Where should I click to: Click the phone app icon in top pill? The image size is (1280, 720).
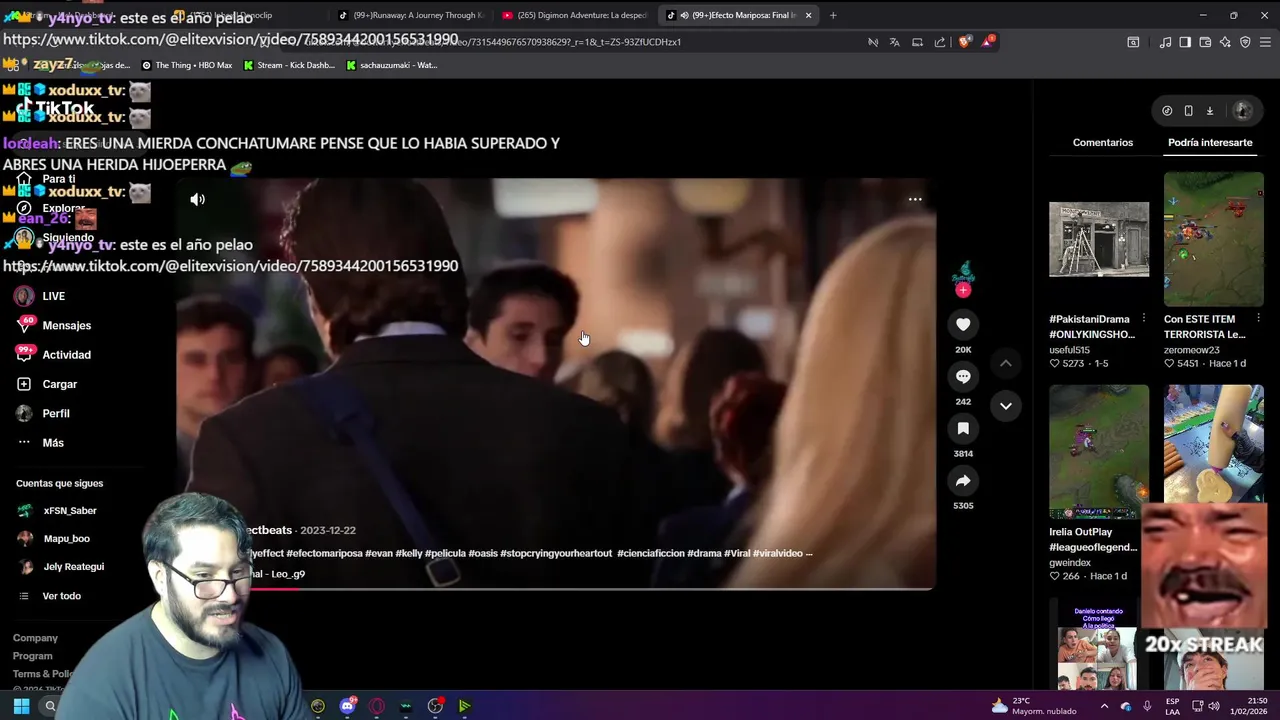coord(1188,111)
